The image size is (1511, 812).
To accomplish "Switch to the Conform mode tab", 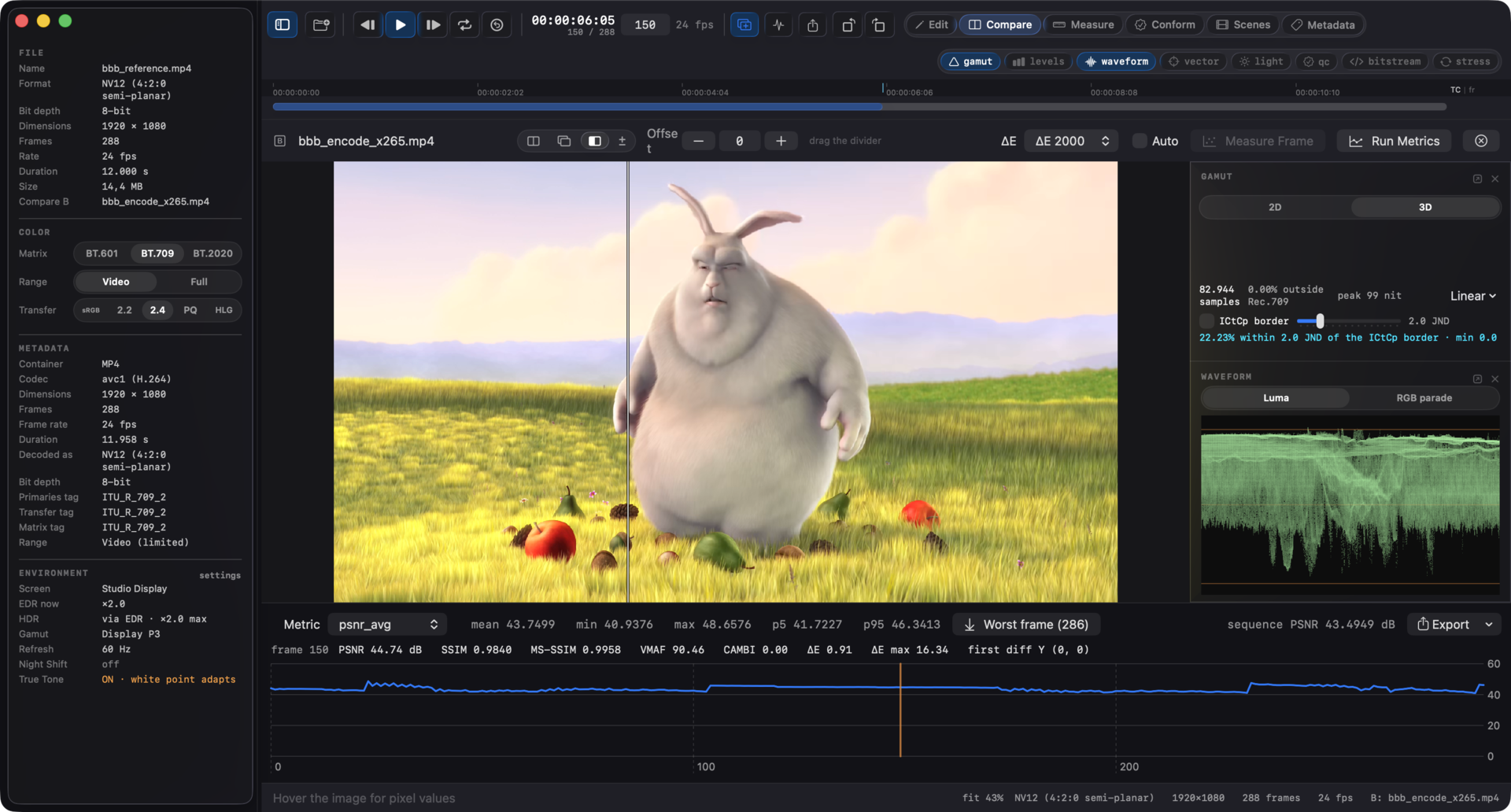I will 1165,24.
